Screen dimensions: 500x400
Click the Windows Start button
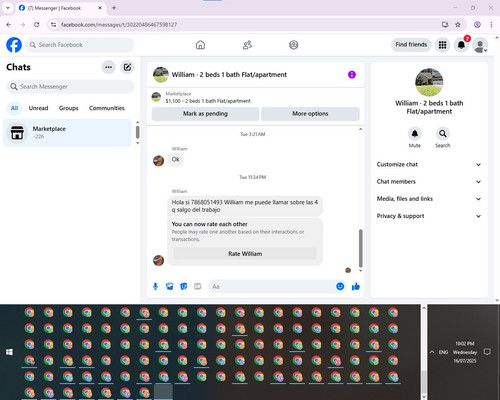pos(9,352)
